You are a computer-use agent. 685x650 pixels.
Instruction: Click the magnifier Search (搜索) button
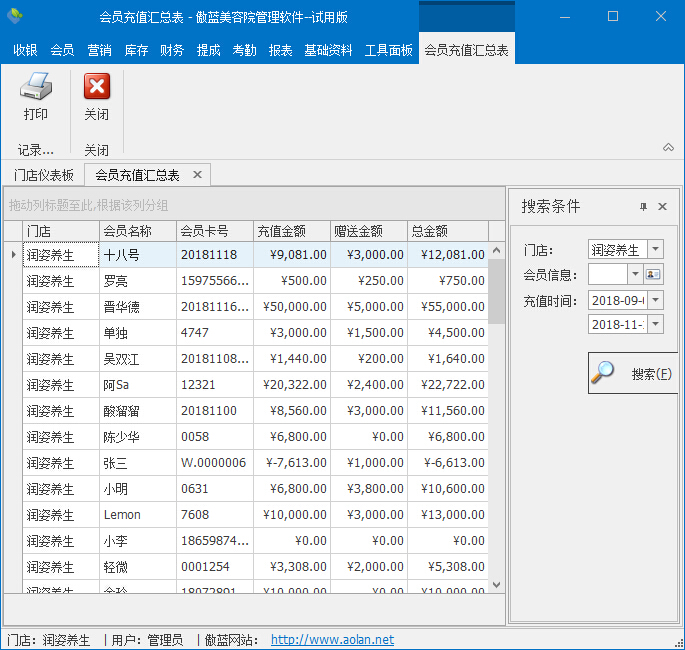coord(633,373)
